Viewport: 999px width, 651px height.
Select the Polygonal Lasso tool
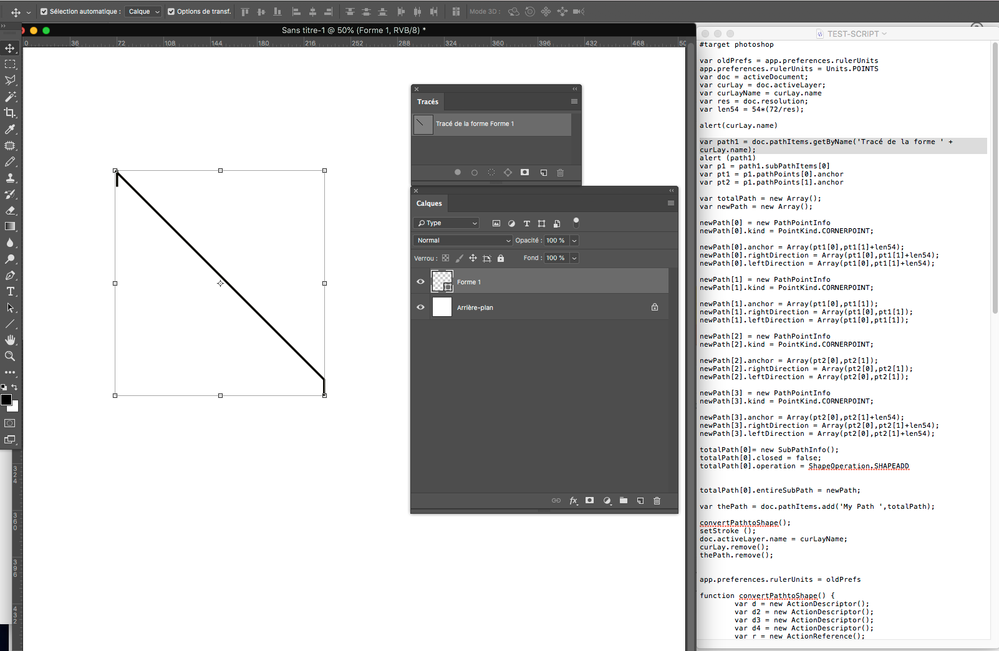[x=10, y=80]
